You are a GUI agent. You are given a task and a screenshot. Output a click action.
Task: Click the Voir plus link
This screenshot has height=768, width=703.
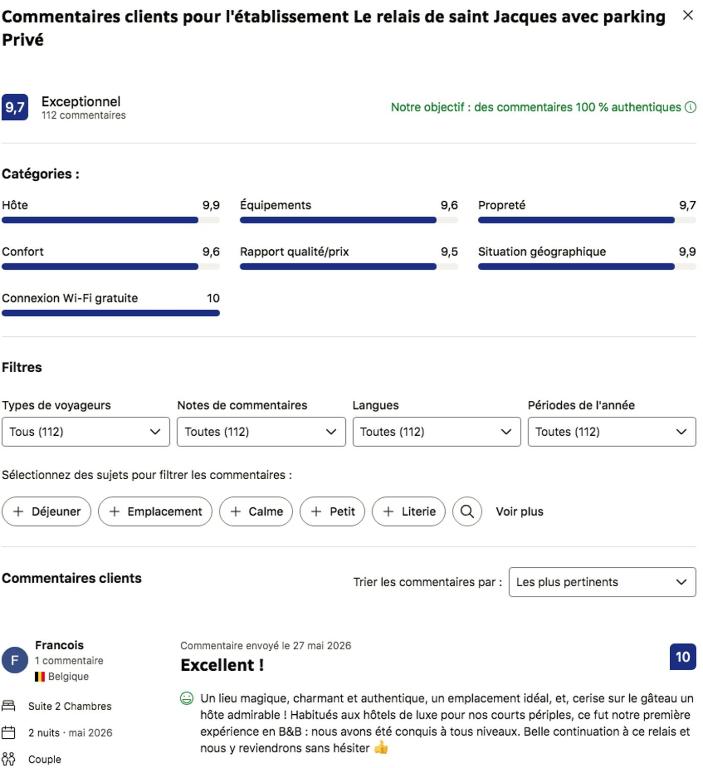[x=519, y=511]
